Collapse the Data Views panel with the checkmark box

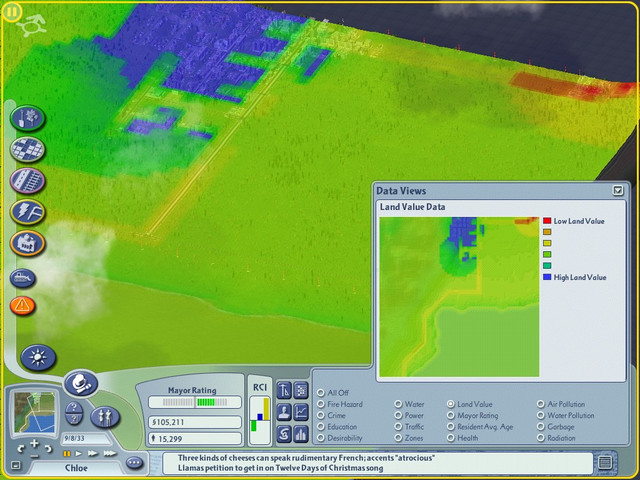coord(618,190)
